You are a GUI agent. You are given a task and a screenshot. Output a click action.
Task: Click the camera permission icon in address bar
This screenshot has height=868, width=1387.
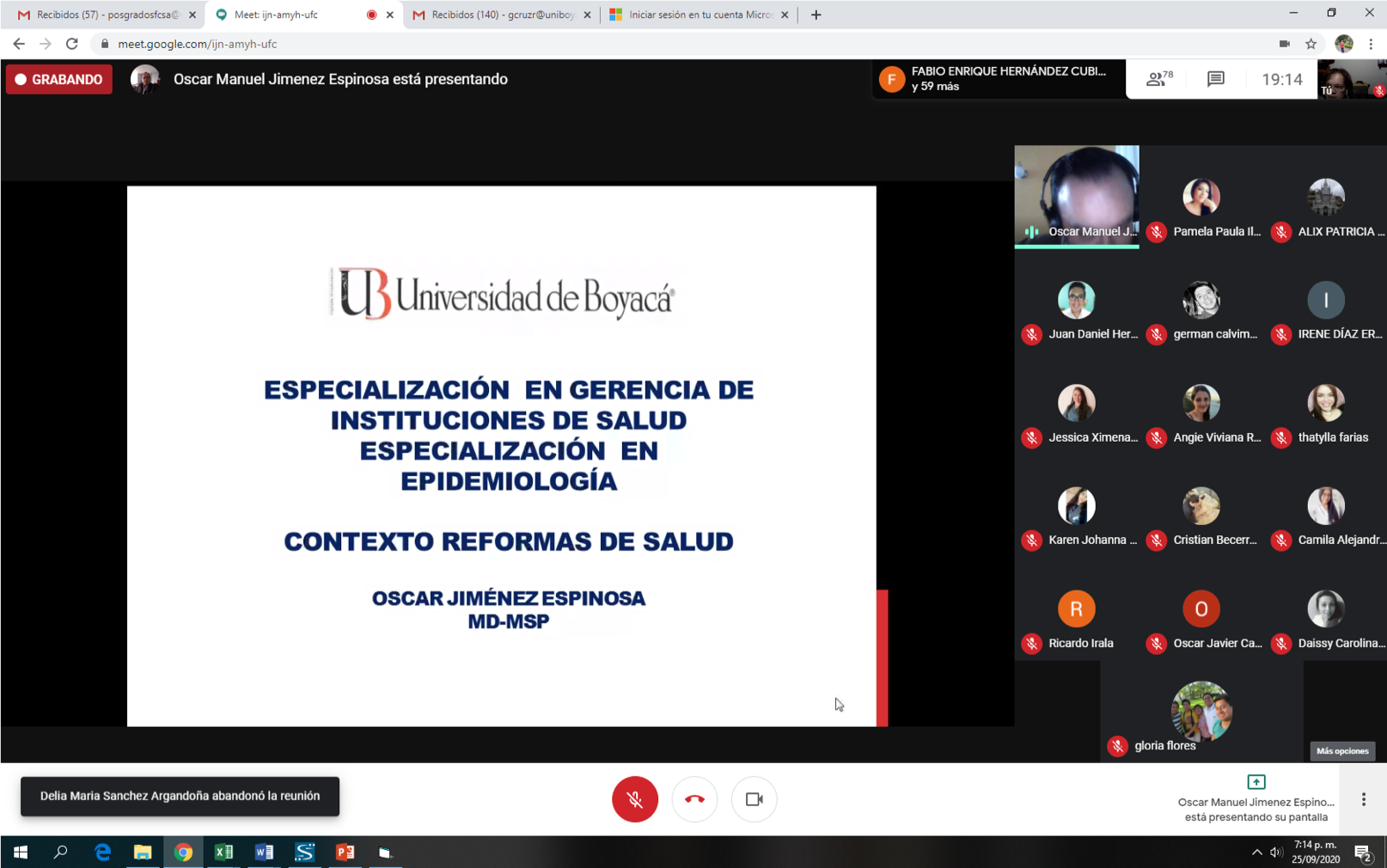[x=1284, y=44]
